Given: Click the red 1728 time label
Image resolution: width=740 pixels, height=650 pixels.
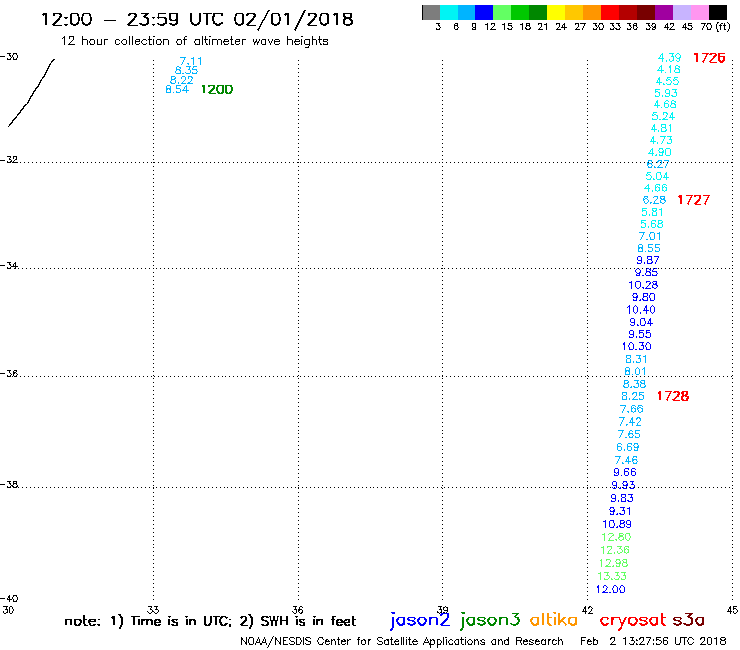Looking at the screenshot, I should click(x=673, y=396).
